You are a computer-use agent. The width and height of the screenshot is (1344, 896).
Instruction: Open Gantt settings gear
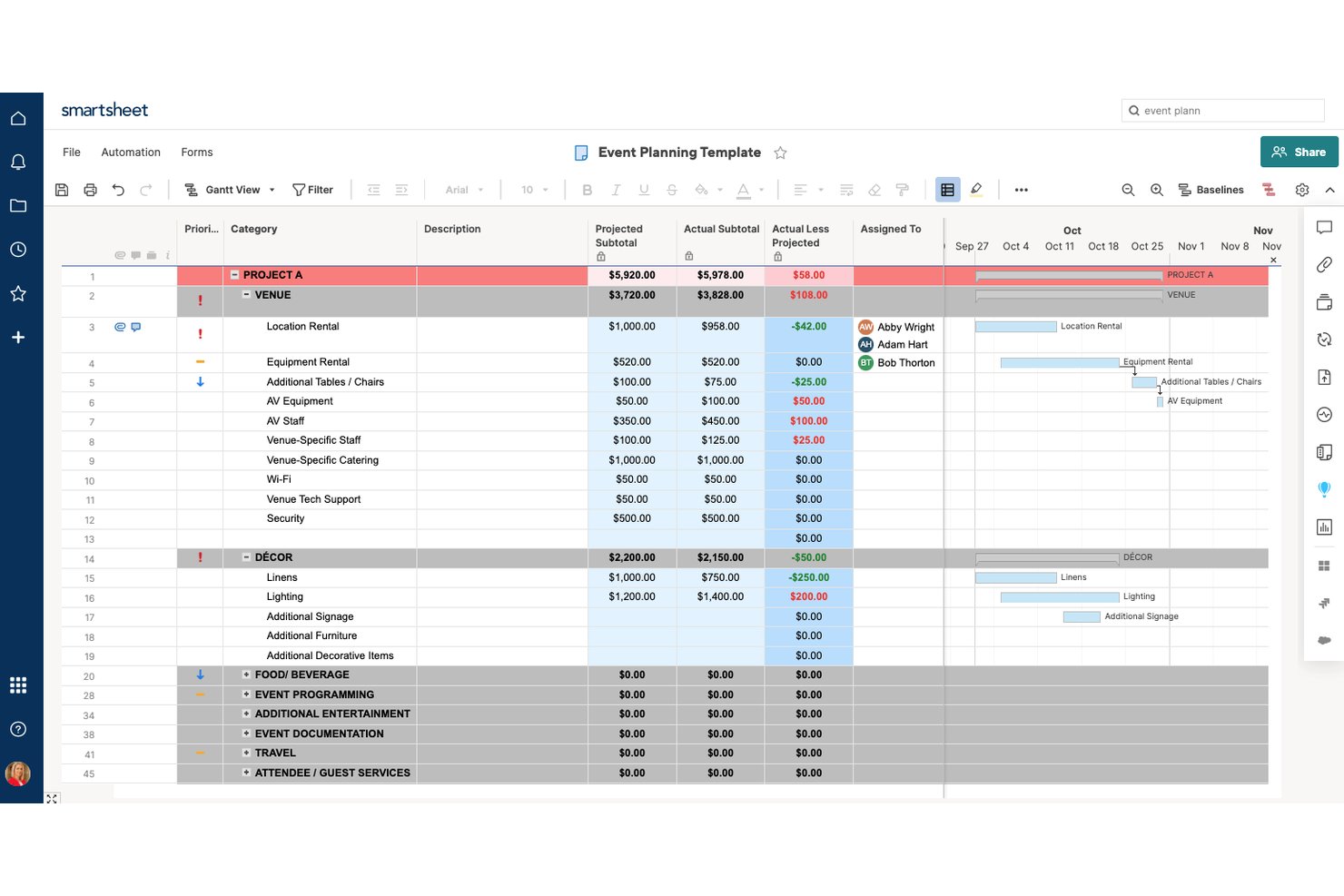tap(1302, 190)
